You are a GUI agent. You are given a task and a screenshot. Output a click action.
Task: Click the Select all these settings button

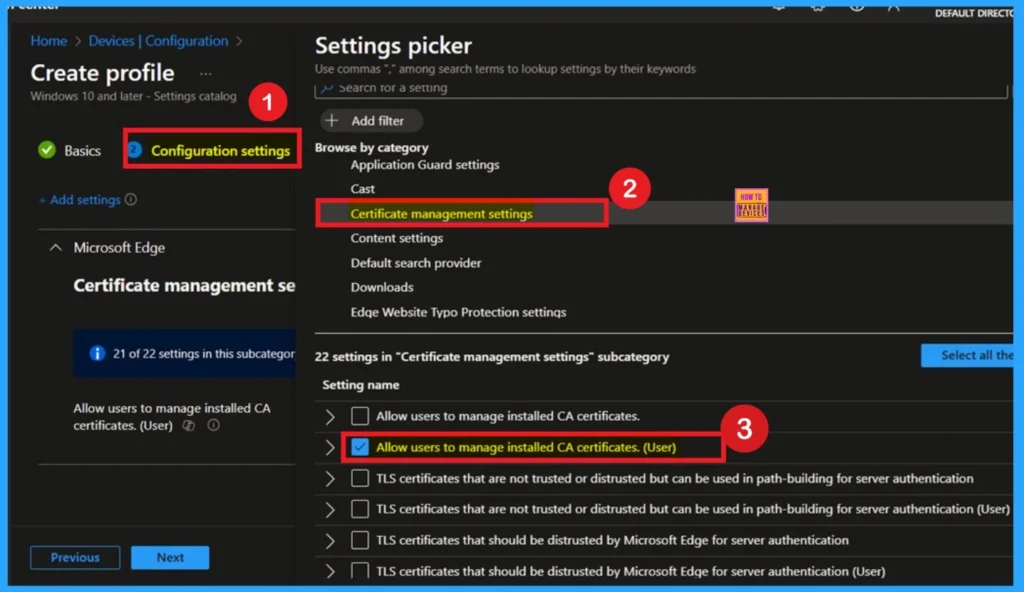[967, 355]
